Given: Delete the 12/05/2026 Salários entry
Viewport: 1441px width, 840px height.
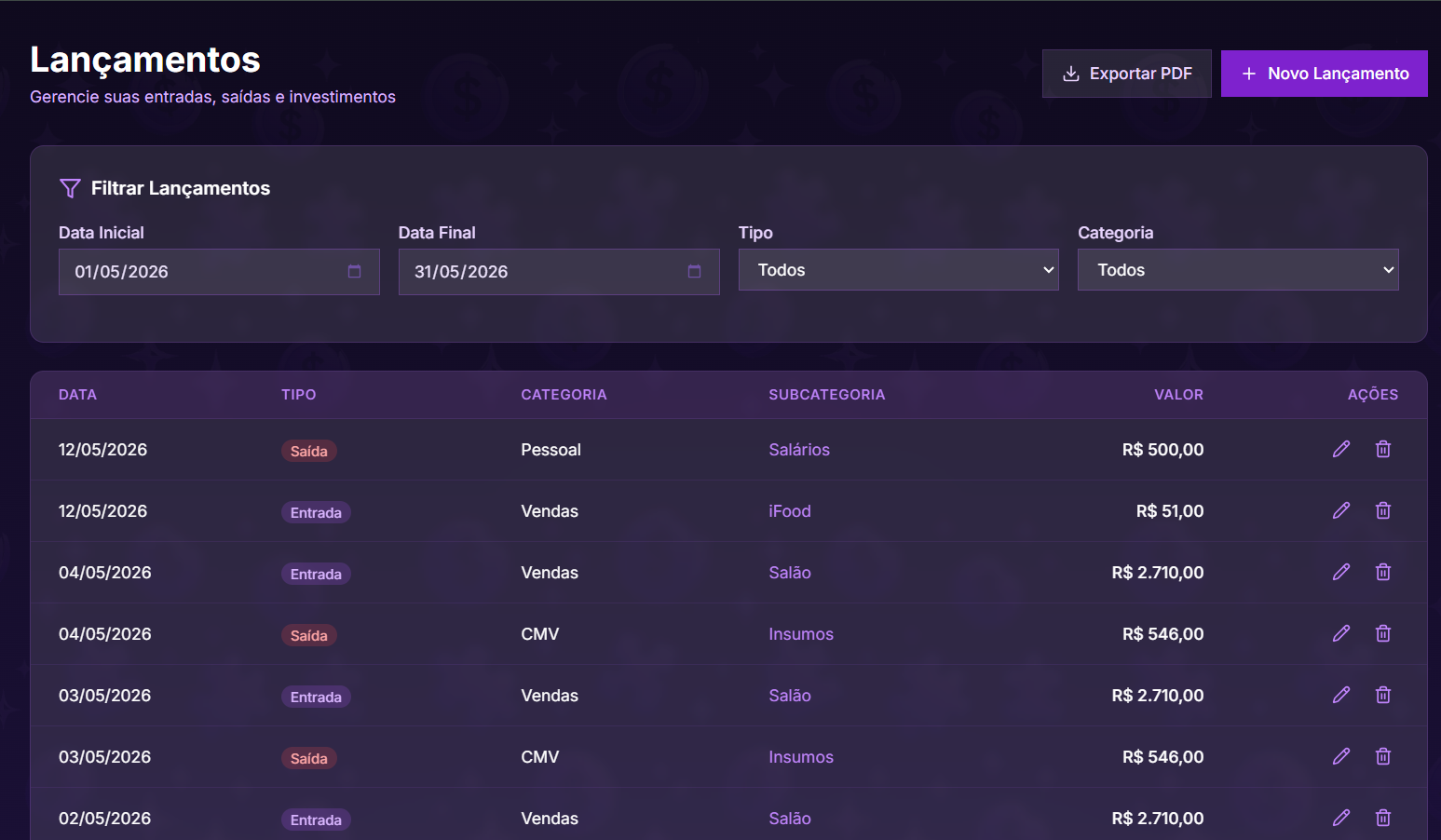Looking at the screenshot, I should pyautogui.click(x=1383, y=449).
